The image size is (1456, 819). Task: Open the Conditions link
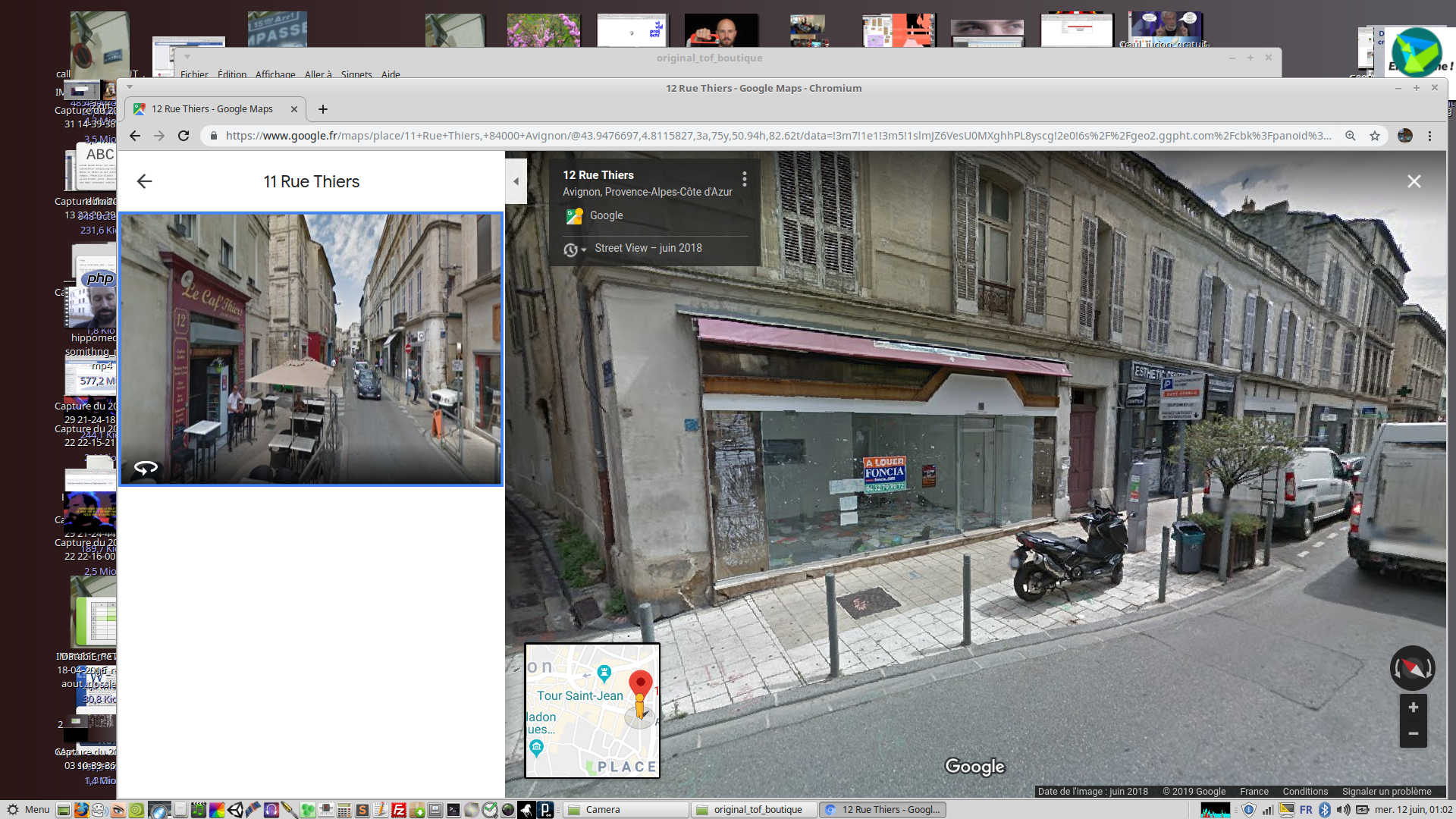1304,791
